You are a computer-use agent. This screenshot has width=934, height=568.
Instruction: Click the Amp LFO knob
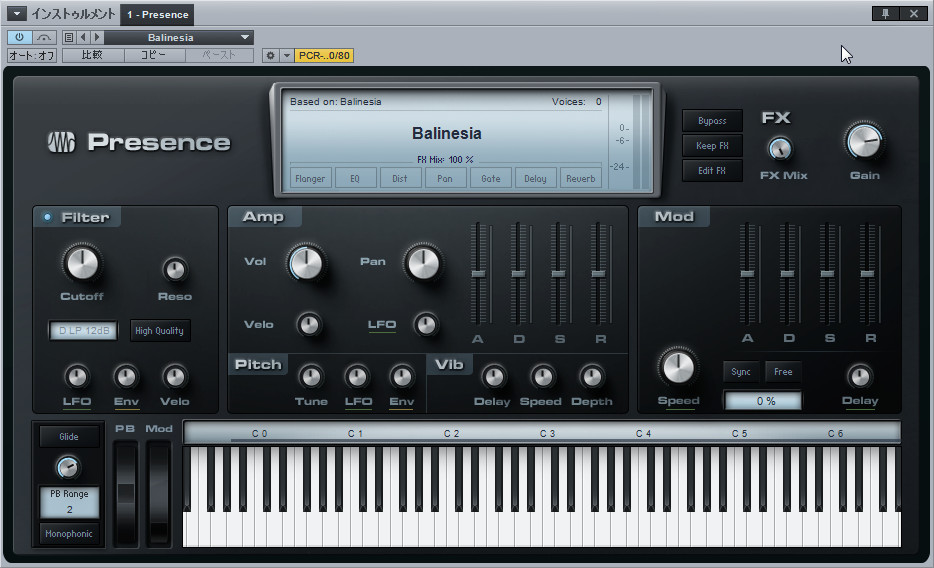(425, 324)
